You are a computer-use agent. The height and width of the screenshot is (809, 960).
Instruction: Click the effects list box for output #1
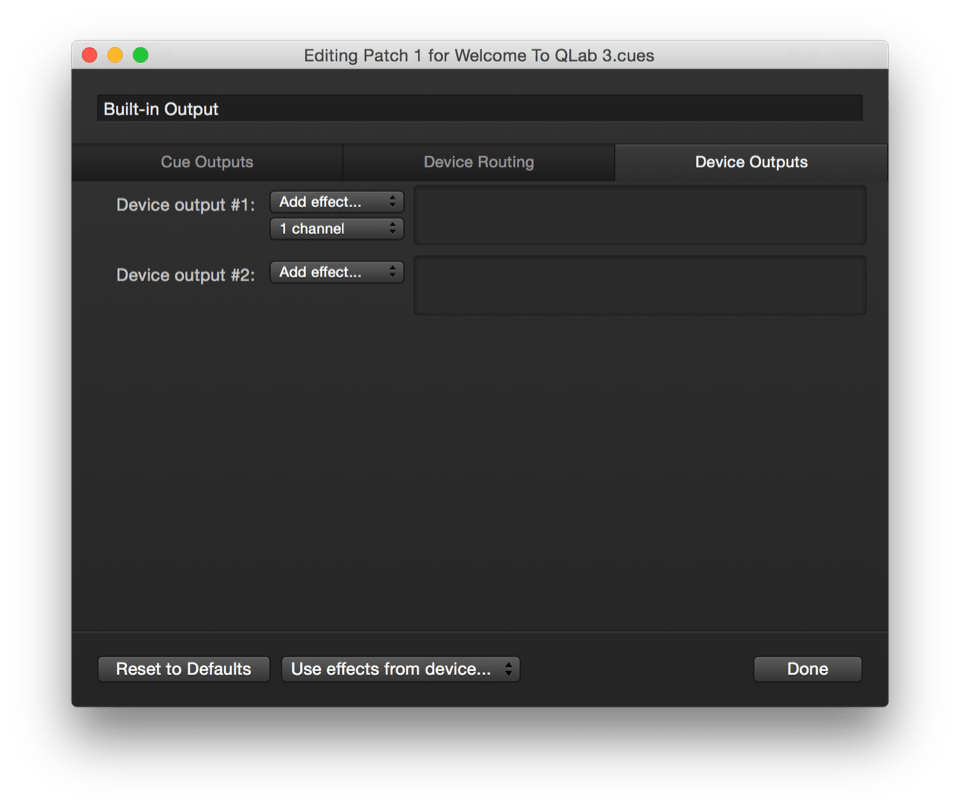(x=640, y=215)
